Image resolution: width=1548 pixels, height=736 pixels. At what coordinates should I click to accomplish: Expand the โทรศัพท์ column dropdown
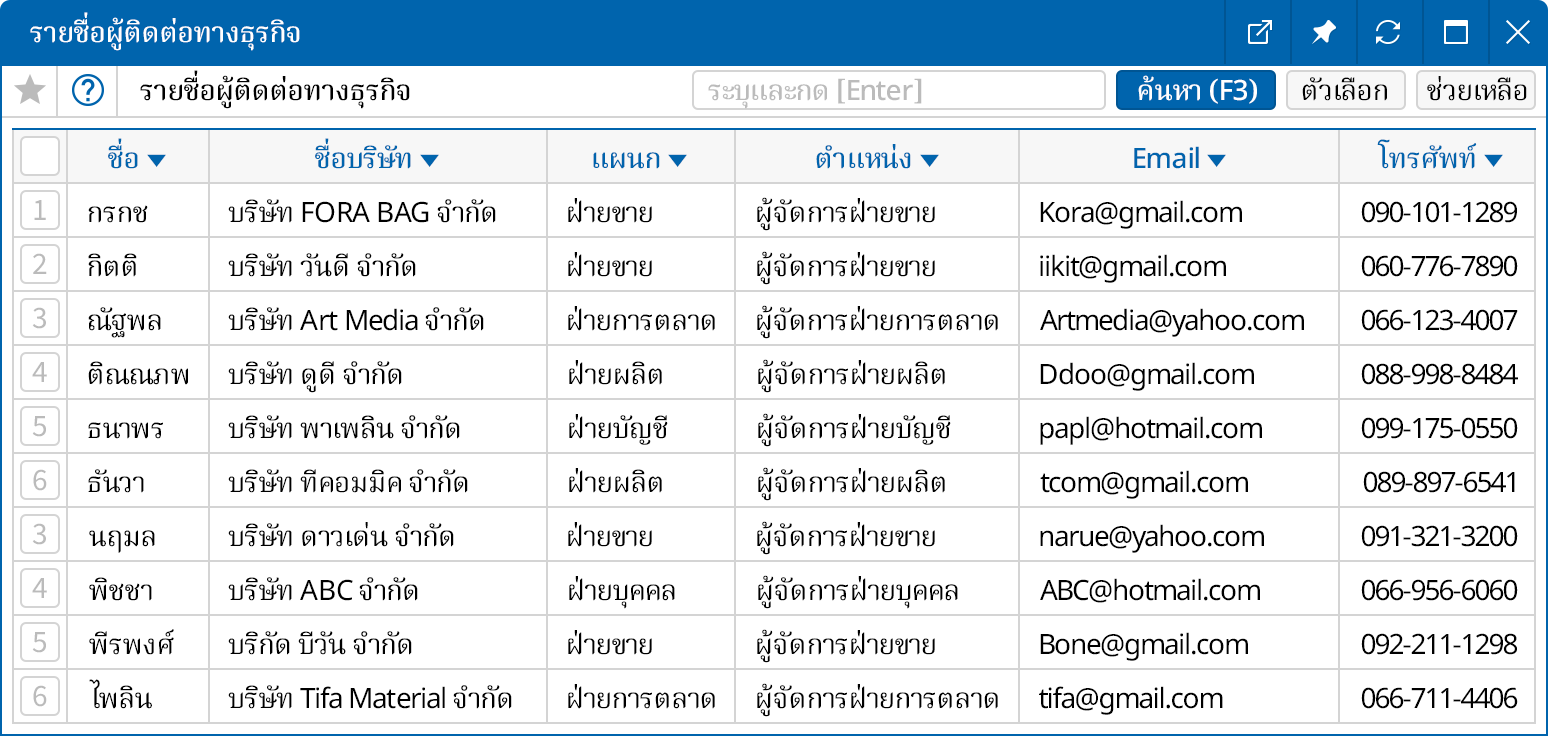click(1493, 160)
